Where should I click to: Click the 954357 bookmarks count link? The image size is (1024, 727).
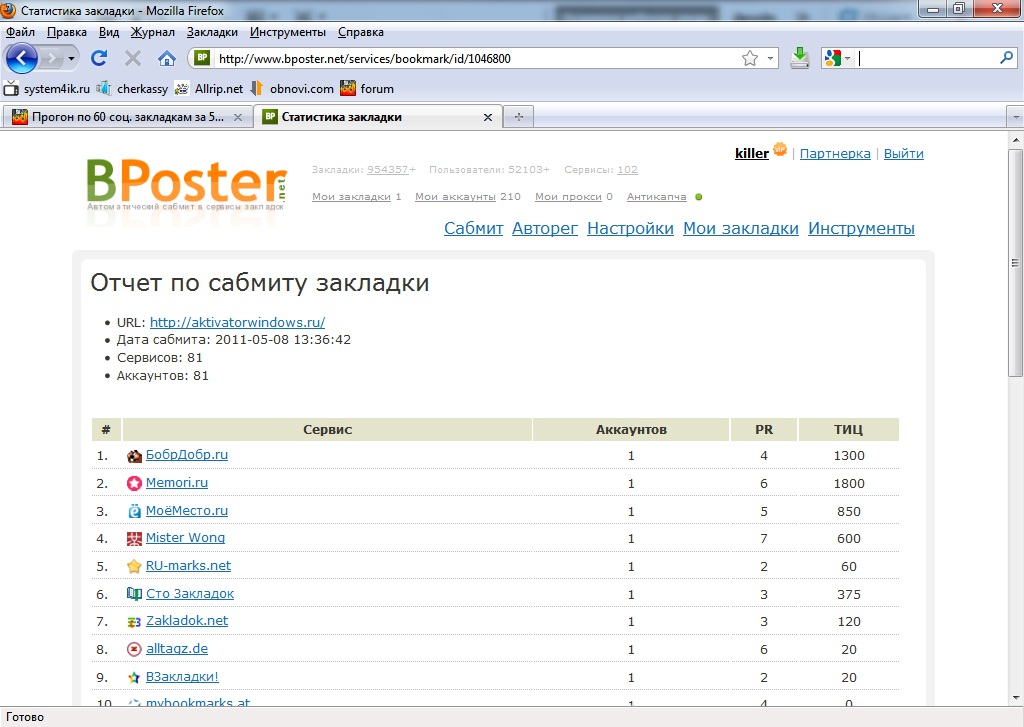pyautogui.click(x=388, y=170)
